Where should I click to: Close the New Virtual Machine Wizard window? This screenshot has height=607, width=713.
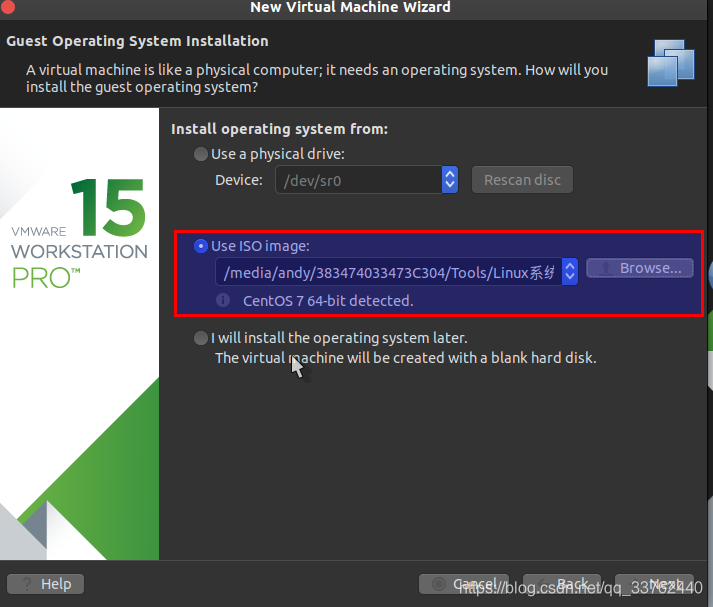[8, 7]
